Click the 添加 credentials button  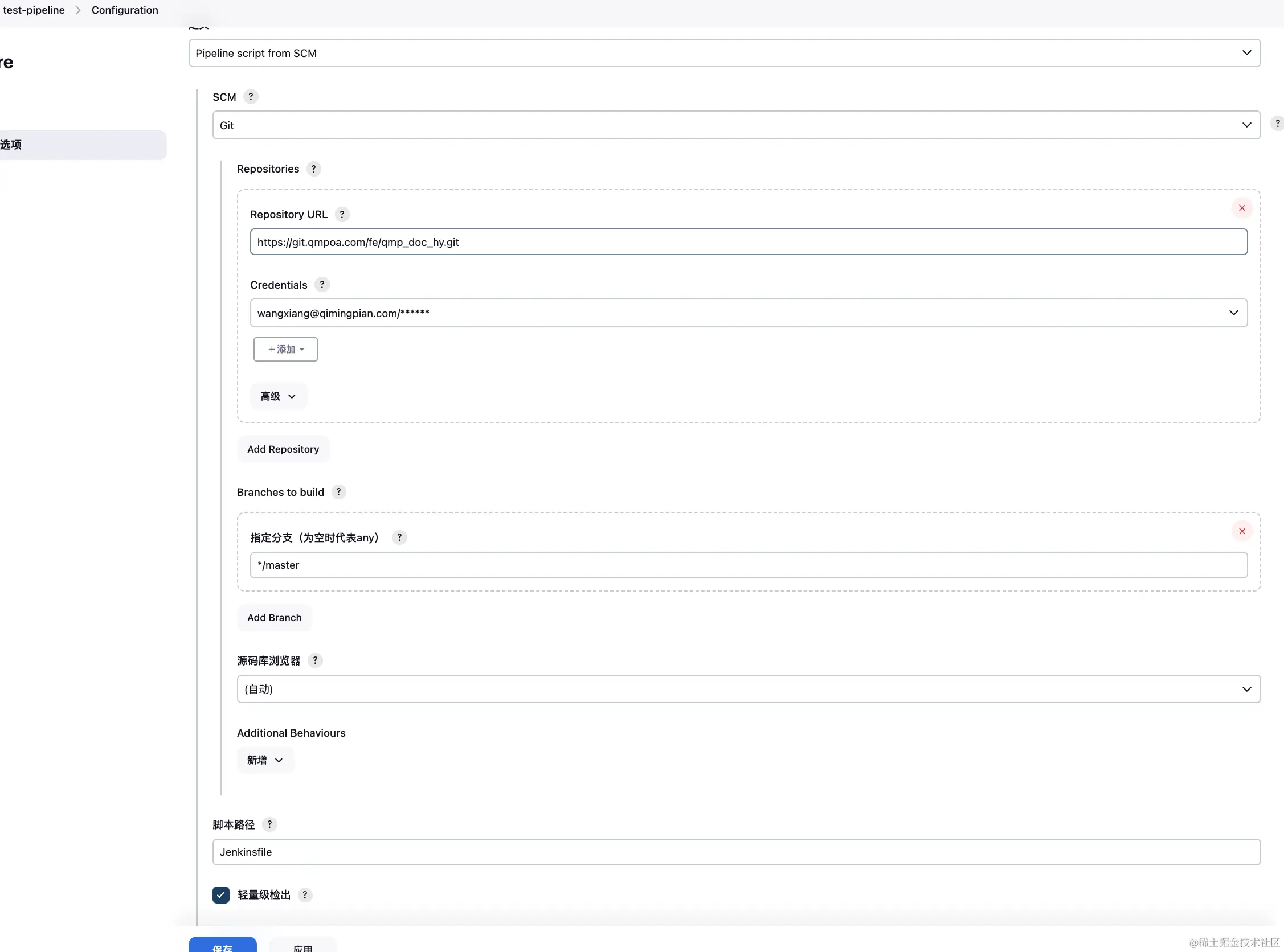click(x=285, y=349)
